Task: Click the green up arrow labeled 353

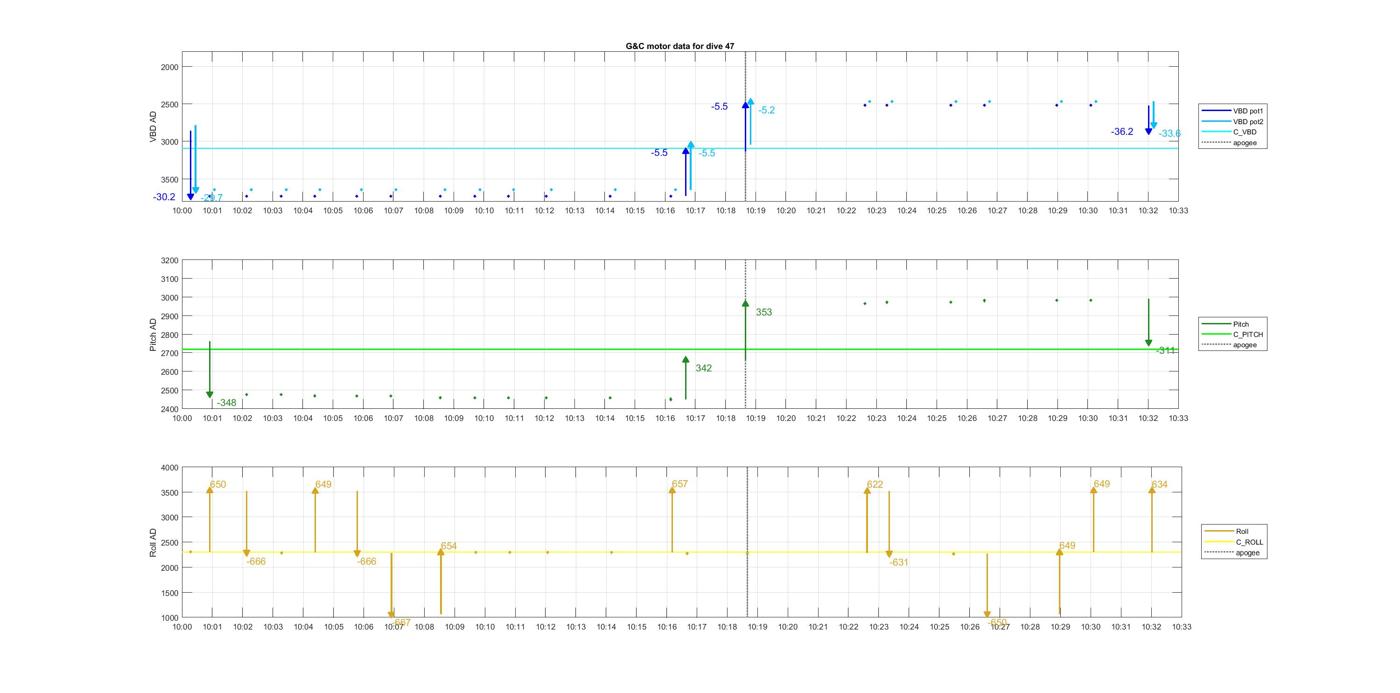Action: coord(745,330)
